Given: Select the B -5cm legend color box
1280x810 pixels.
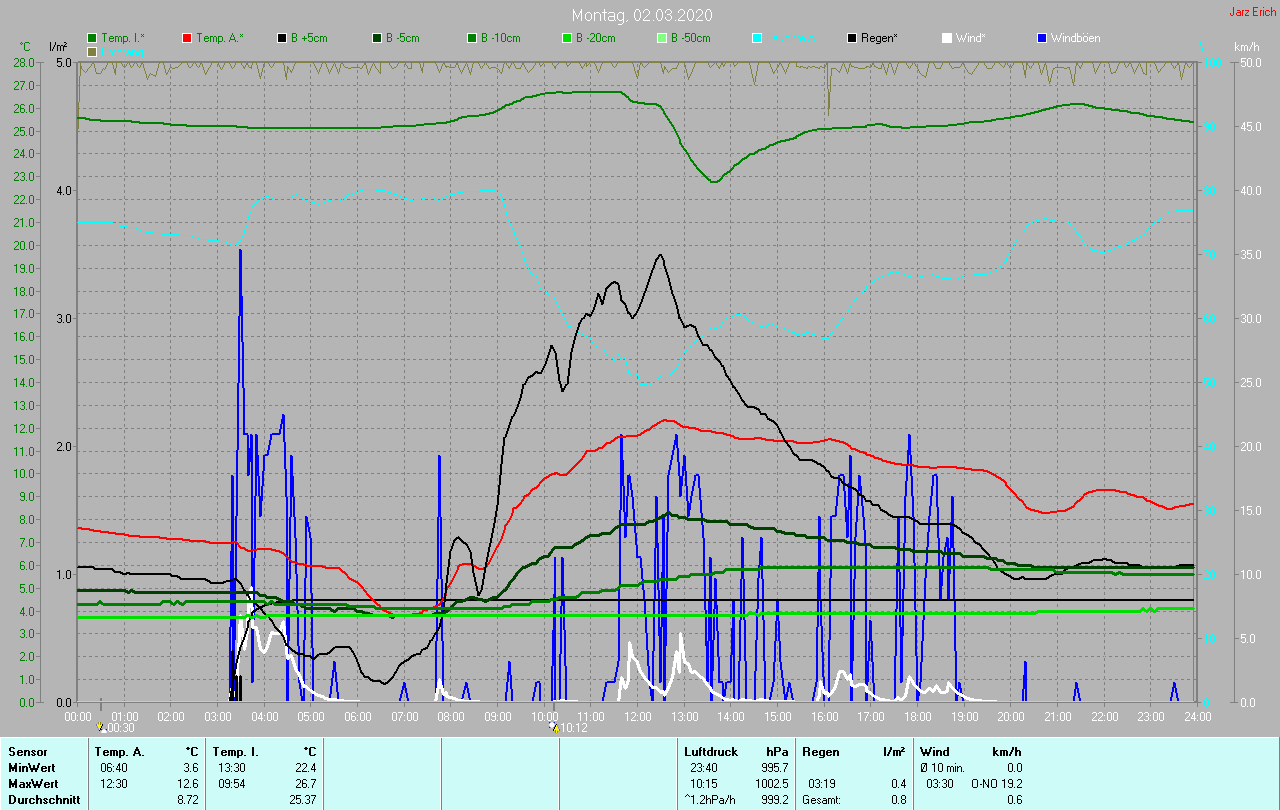Looking at the screenshot, I should coord(377,38).
